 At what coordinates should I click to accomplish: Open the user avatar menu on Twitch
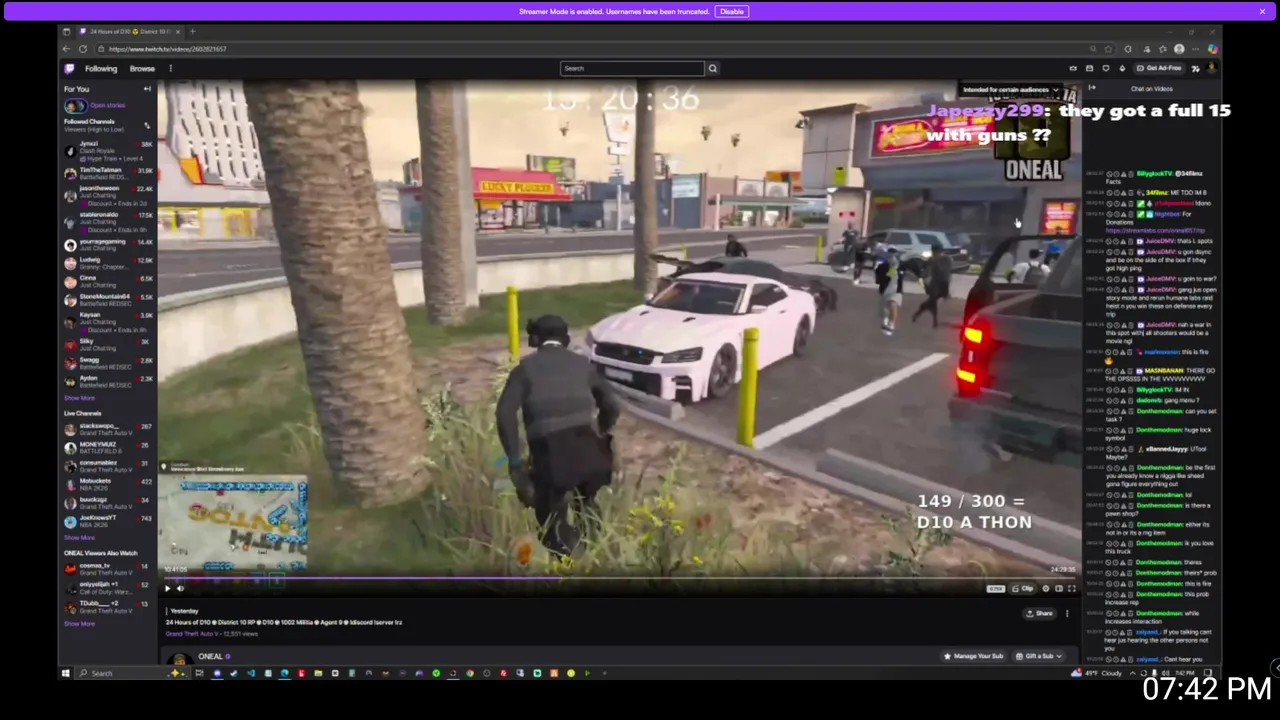pos(1211,68)
